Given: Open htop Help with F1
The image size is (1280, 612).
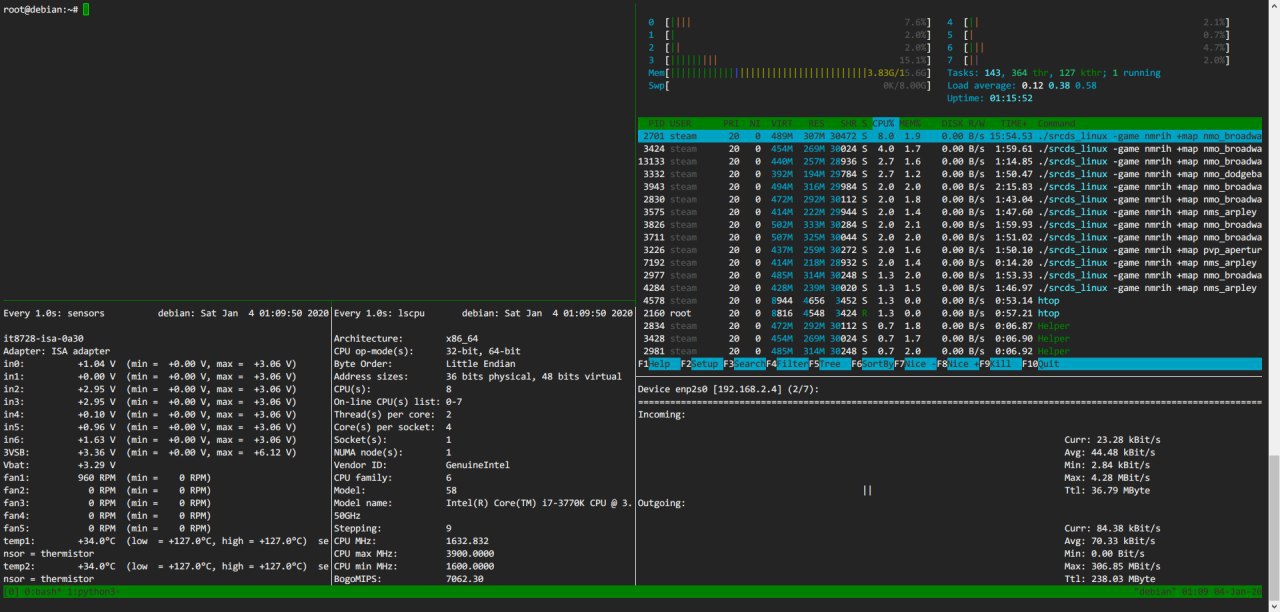Looking at the screenshot, I should 658,364.
